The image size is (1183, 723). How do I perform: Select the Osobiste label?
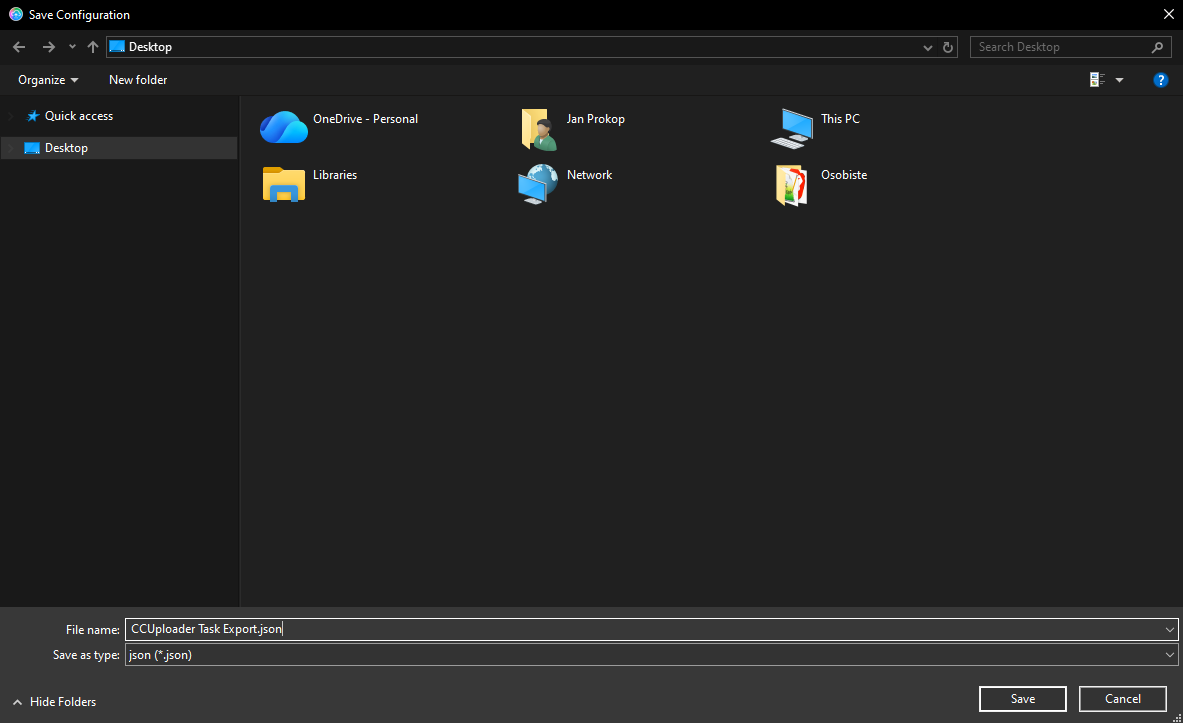coord(843,174)
